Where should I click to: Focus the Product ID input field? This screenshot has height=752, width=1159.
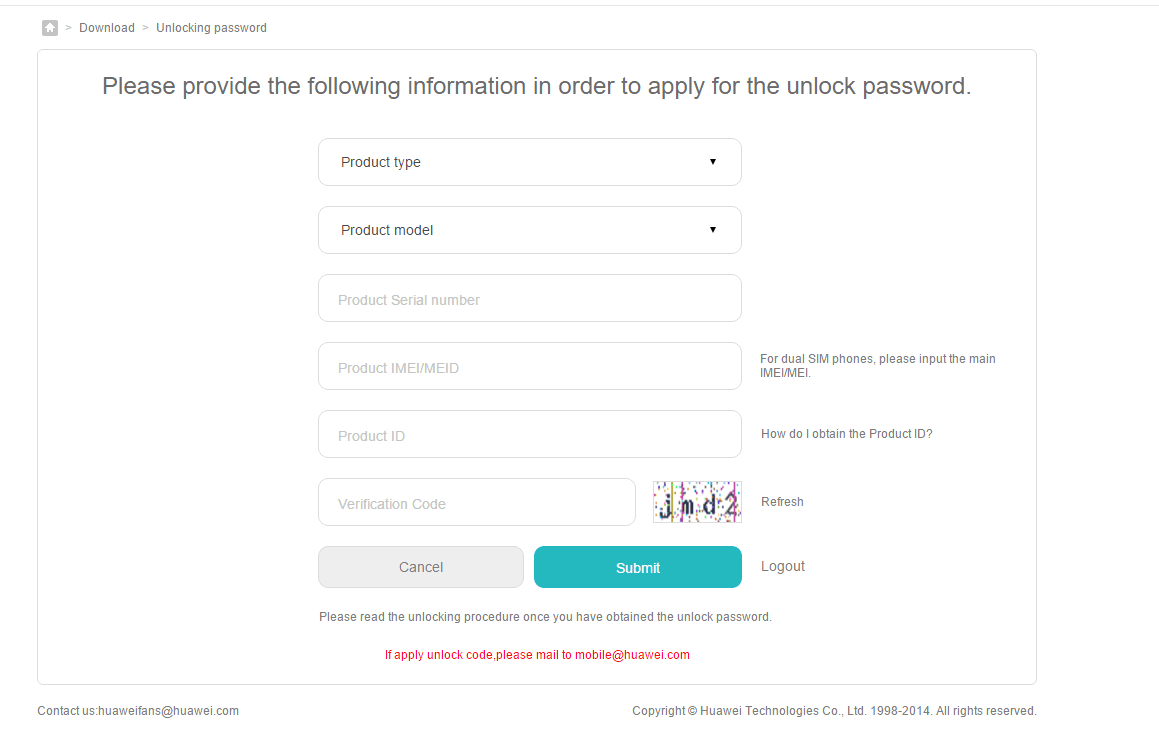click(x=530, y=434)
